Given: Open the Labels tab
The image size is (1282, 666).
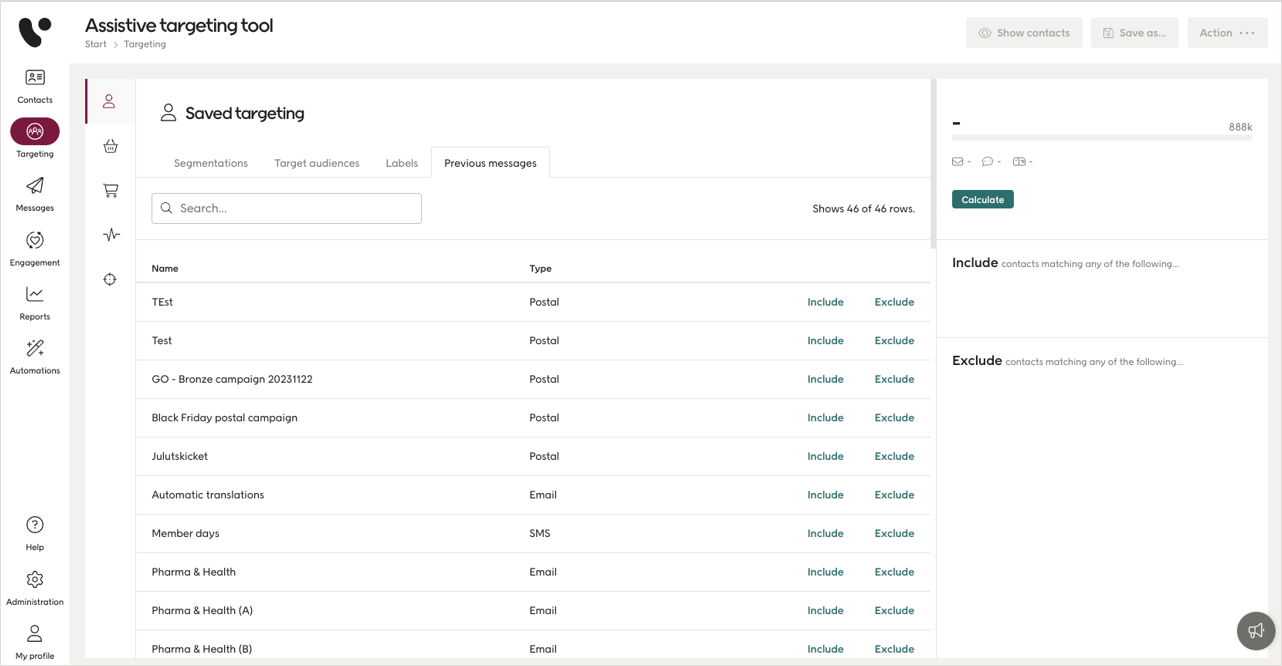Looking at the screenshot, I should [401, 163].
